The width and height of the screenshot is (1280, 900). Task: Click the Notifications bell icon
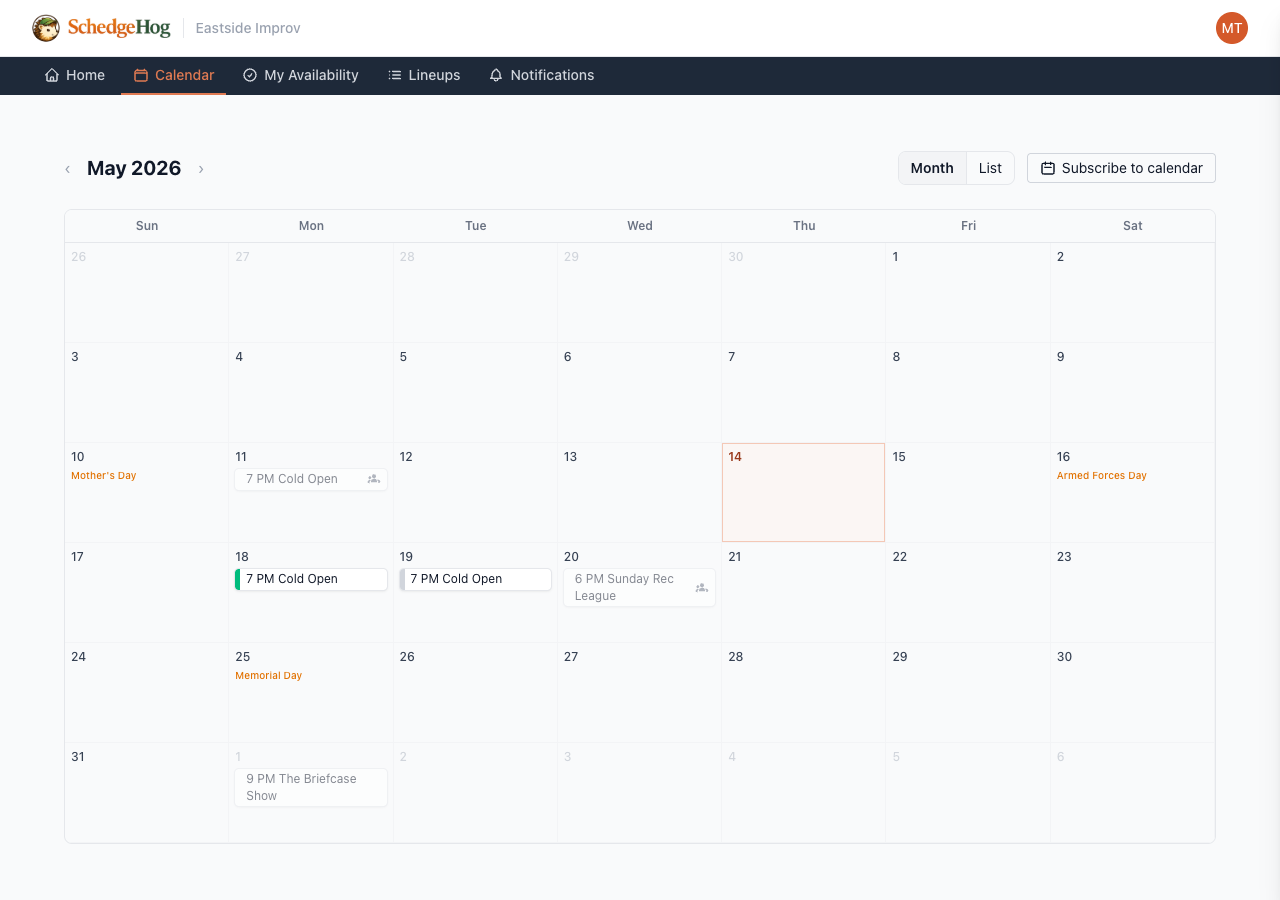[x=496, y=75]
